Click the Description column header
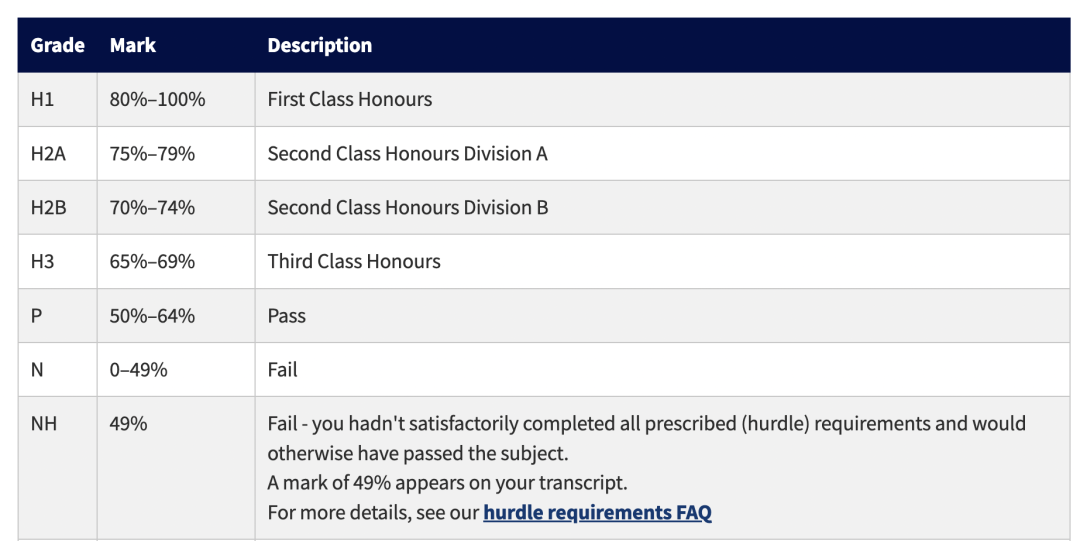Screen dimensions: 1080x541 (320, 45)
